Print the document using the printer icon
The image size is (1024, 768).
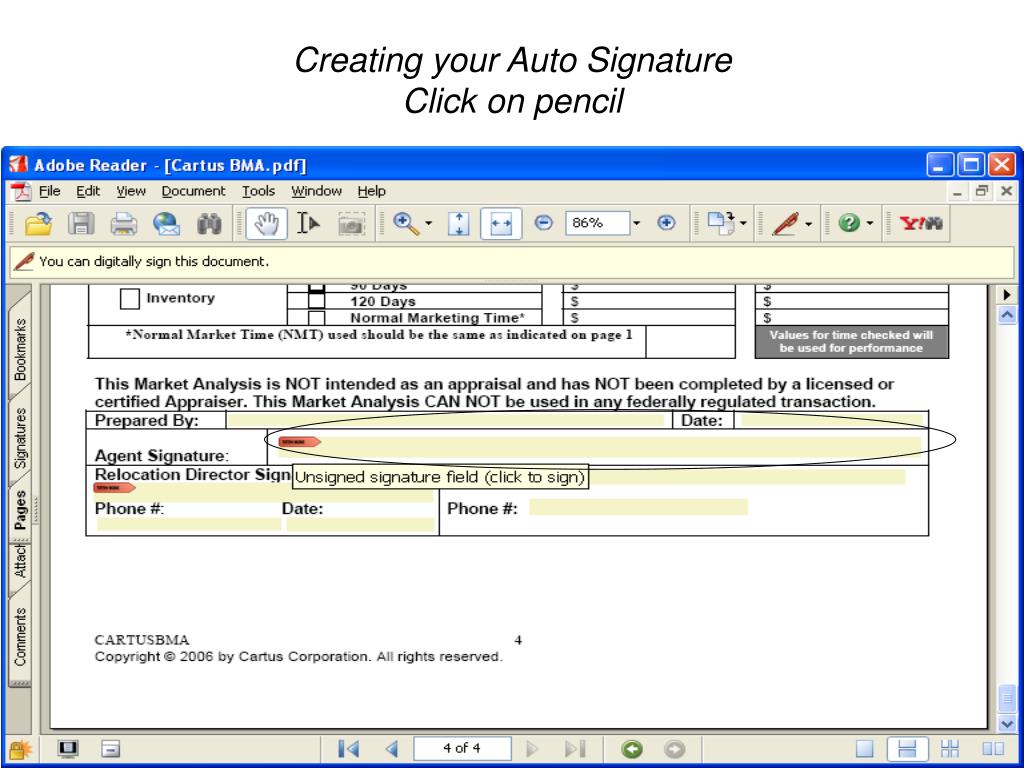[x=123, y=223]
